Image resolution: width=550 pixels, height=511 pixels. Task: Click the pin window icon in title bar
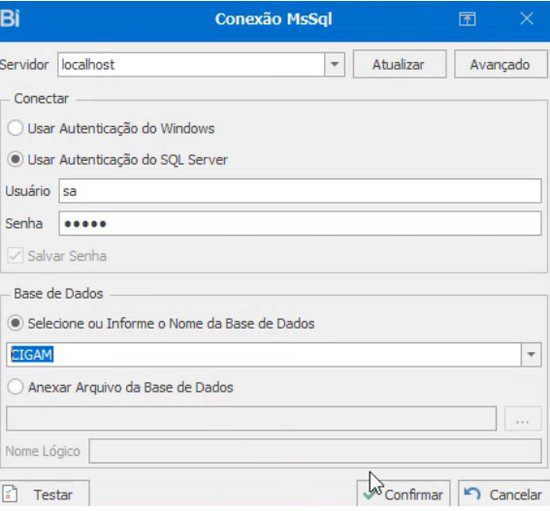(x=467, y=19)
